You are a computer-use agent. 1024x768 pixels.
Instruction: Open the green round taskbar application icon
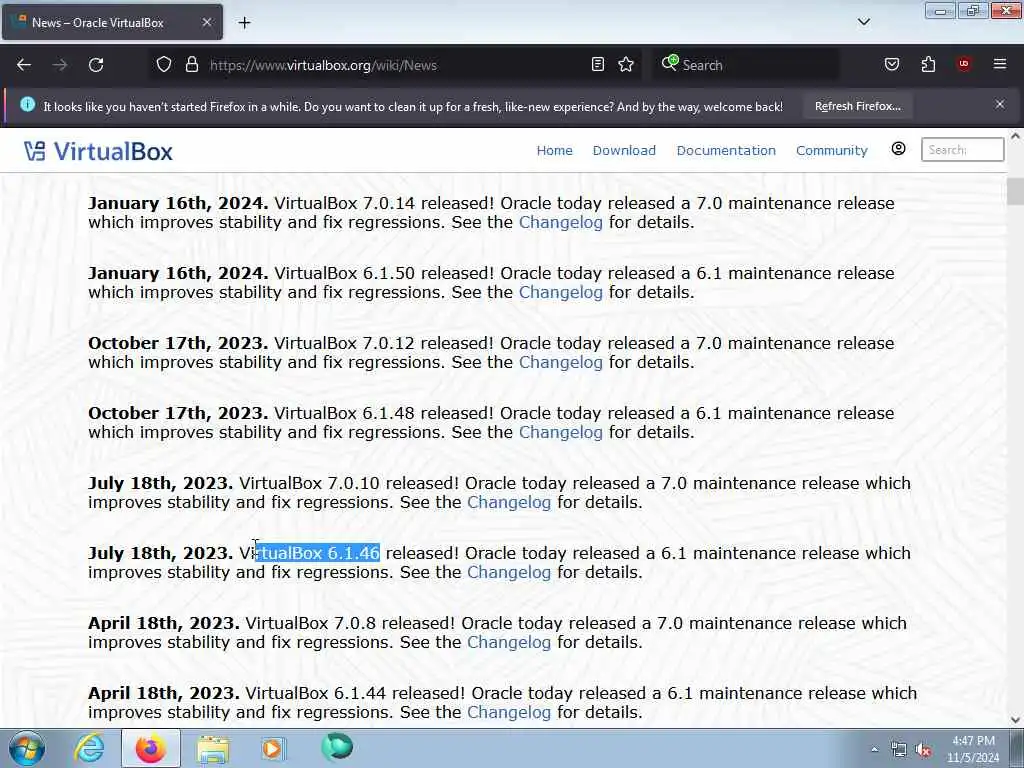(337, 747)
